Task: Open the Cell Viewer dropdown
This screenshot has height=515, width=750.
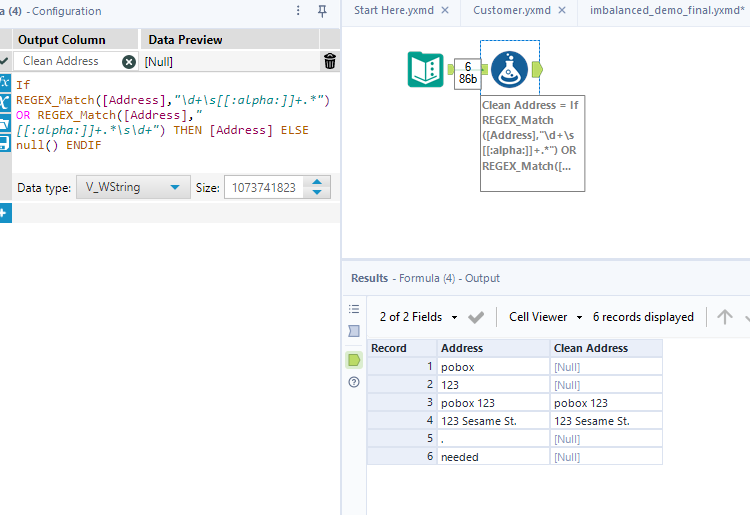Action: (x=545, y=317)
